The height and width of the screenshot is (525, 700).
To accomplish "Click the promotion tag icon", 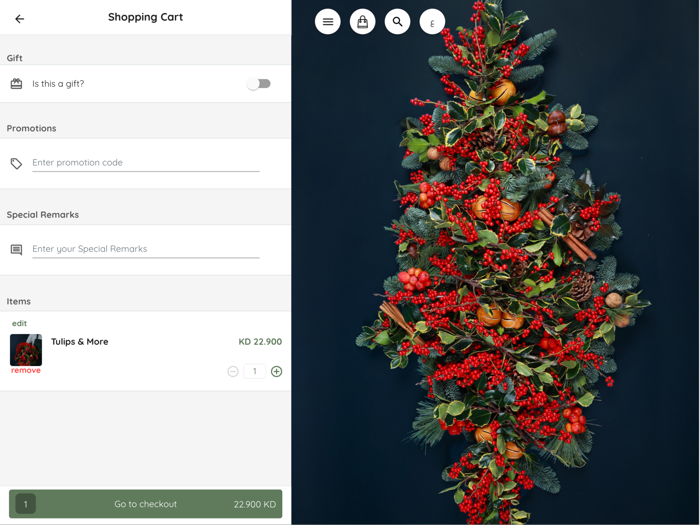I will click(17, 163).
